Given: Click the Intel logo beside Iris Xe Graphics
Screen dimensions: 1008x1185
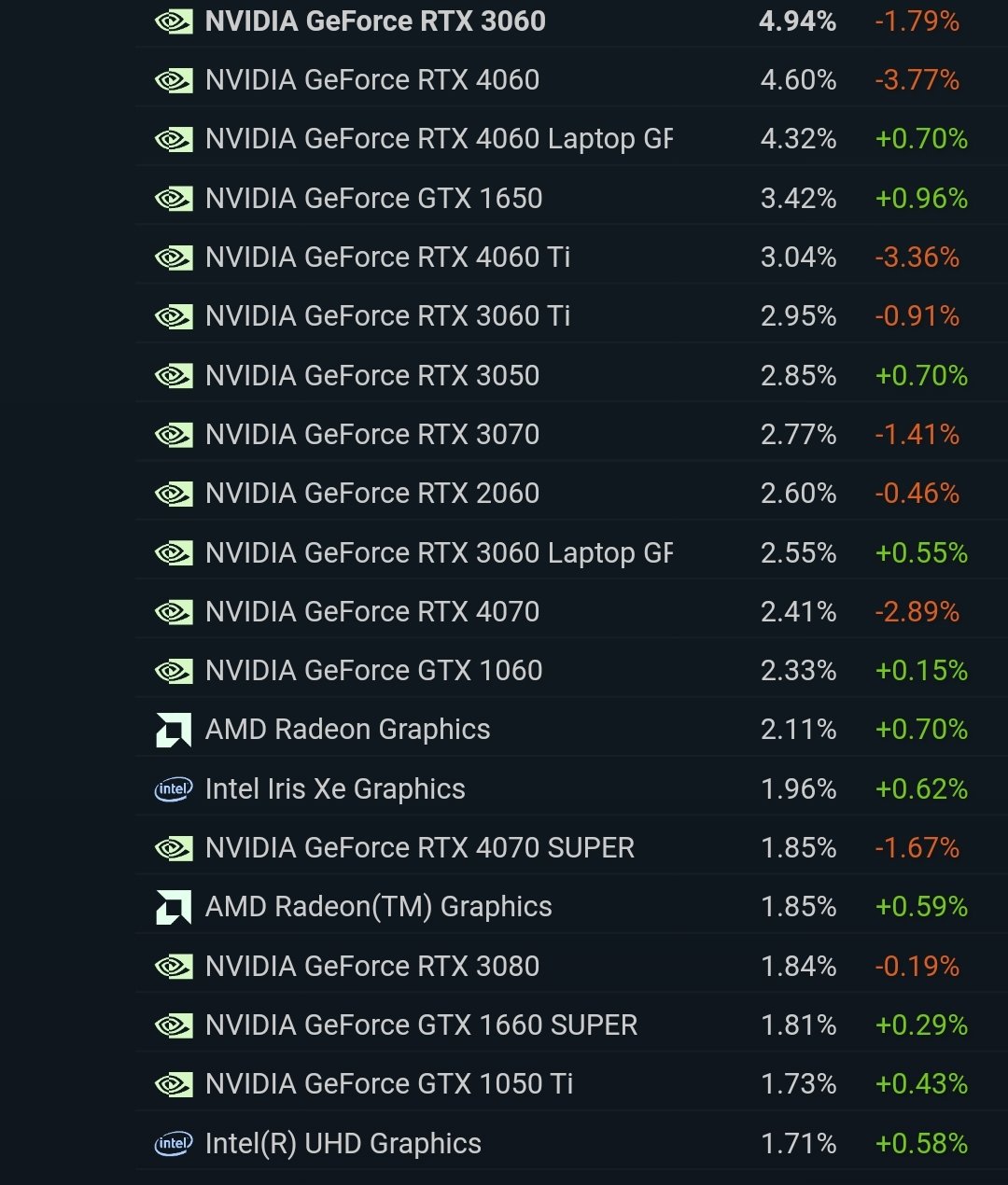Looking at the screenshot, I should (x=174, y=789).
